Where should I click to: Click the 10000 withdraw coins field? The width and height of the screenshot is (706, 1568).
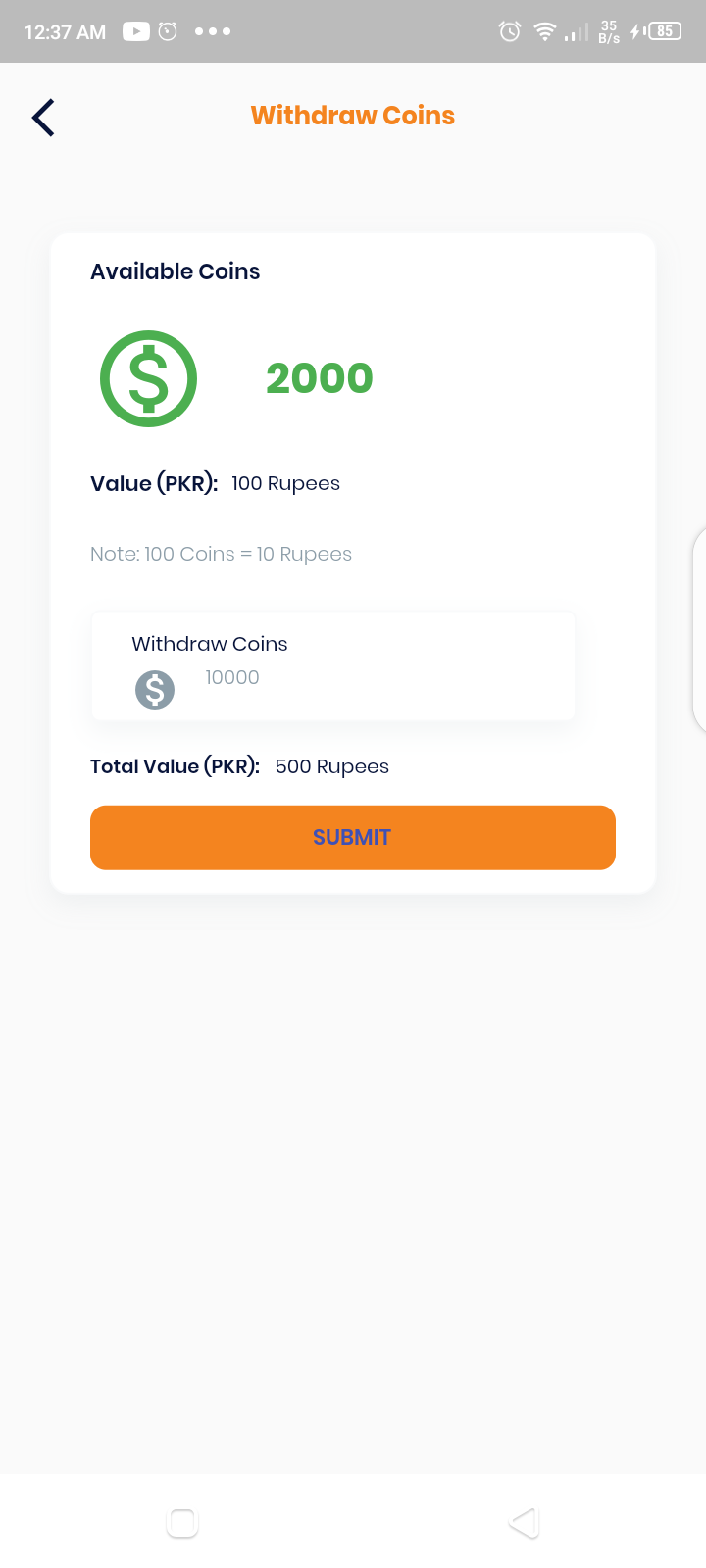tap(333, 666)
